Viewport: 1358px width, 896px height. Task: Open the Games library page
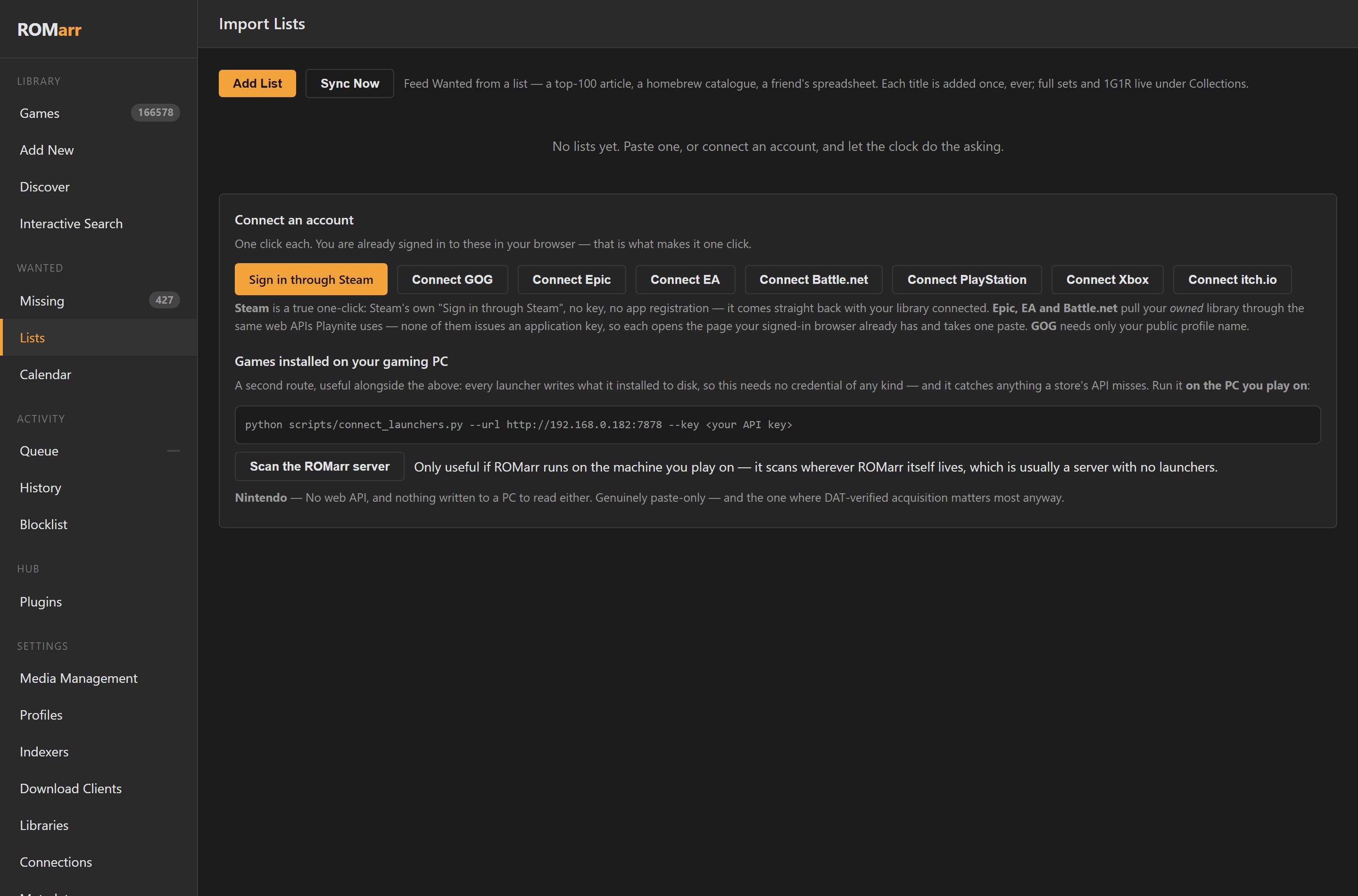tap(98, 113)
